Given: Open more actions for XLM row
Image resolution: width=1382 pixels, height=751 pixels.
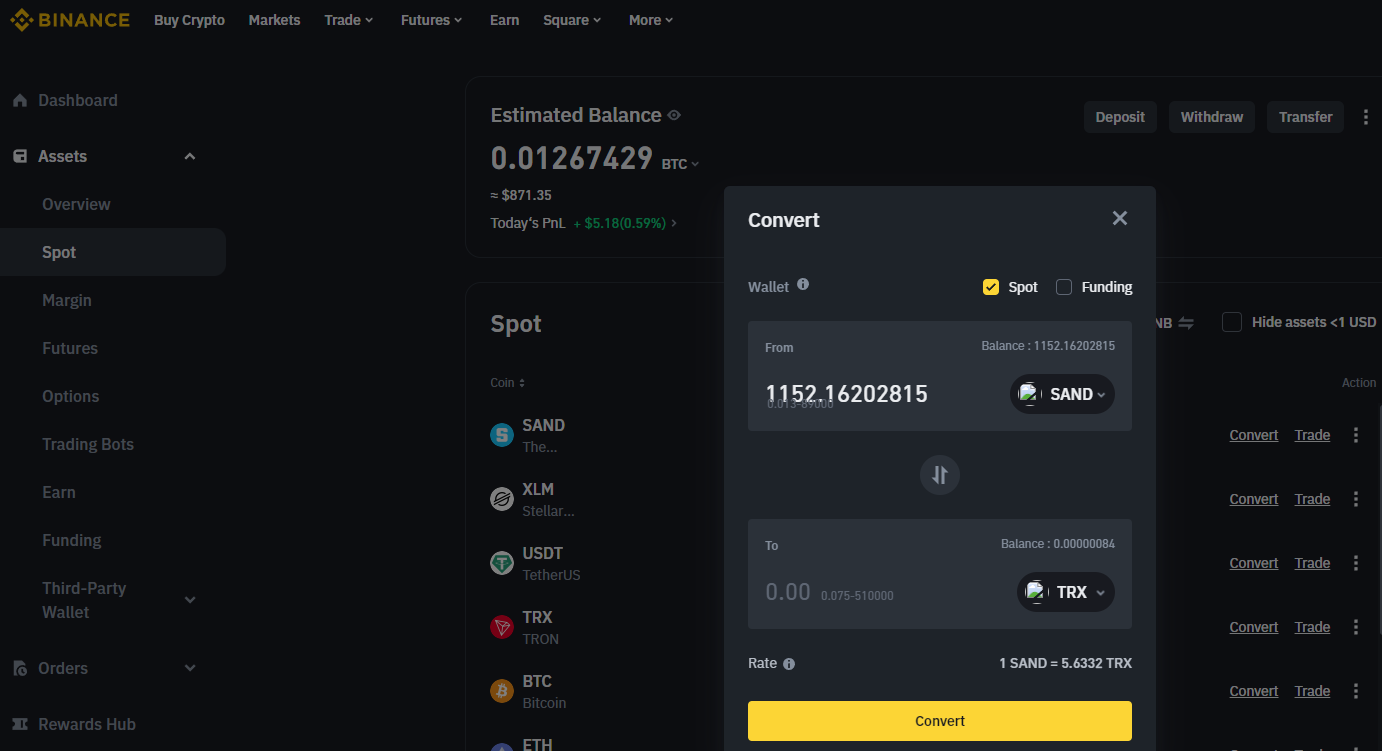Looking at the screenshot, I should click(1356, 499).
